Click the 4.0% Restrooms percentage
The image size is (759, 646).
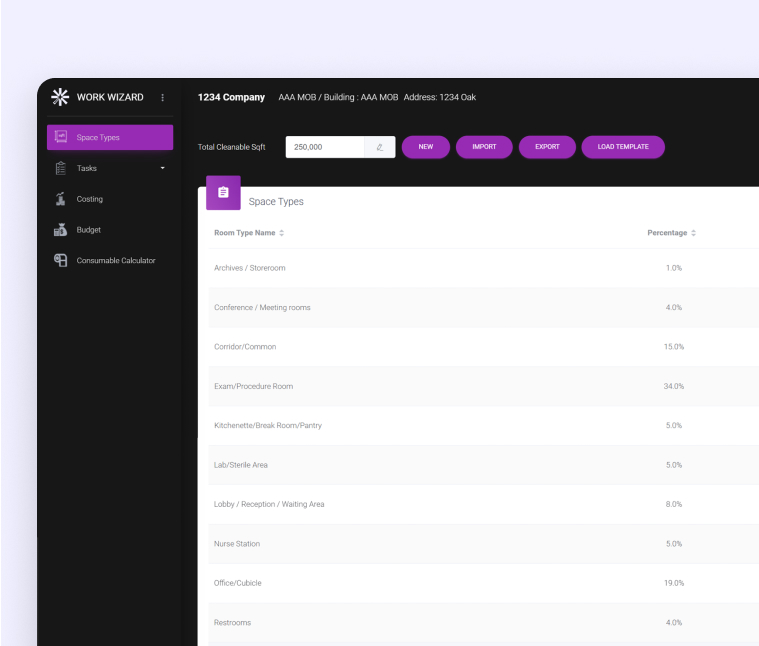674,622
